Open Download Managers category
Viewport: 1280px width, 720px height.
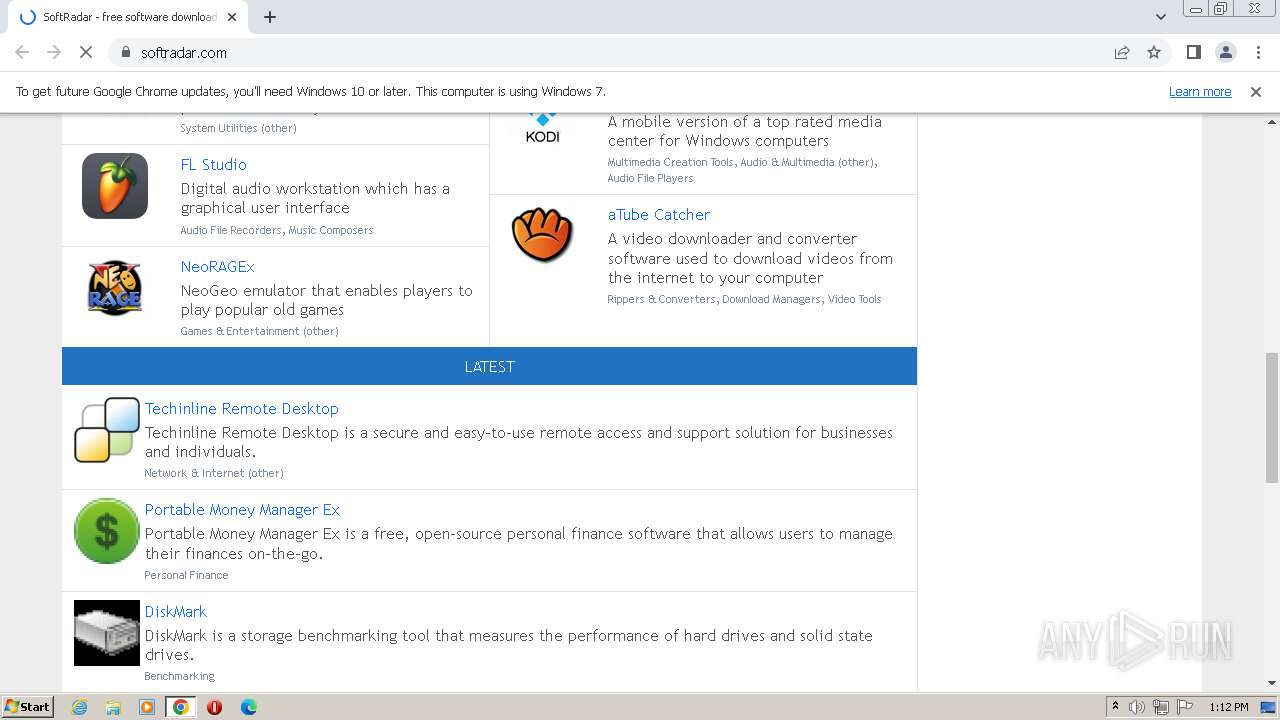click(x=771, y=299)
